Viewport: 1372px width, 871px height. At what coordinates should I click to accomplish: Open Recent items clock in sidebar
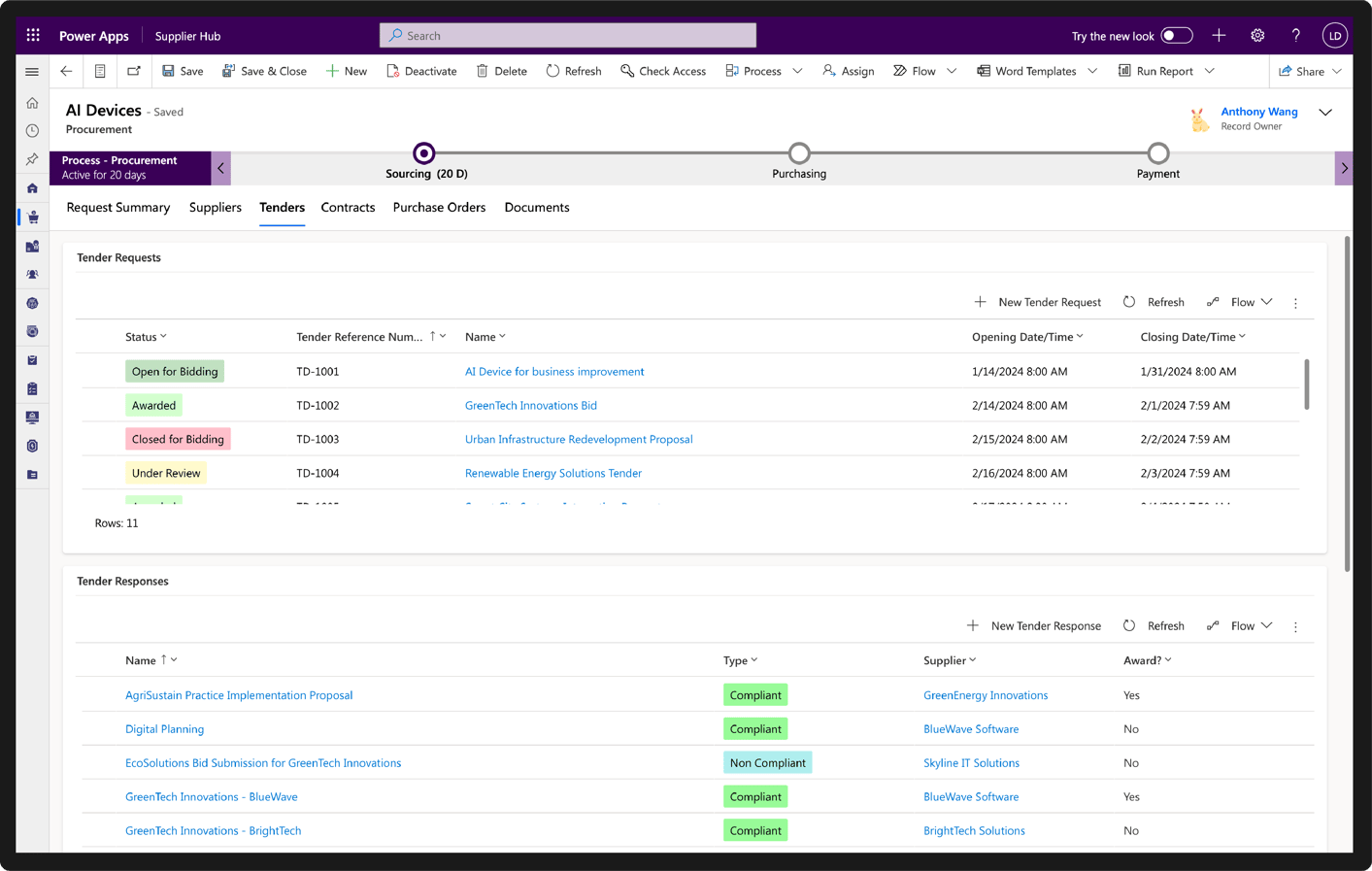(x=32, y=131)
